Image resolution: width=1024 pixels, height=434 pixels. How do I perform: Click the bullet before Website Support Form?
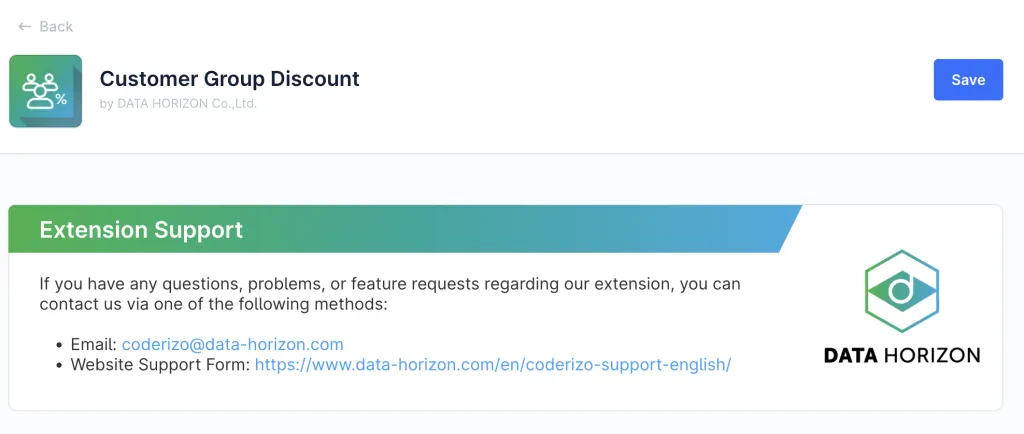[60, 365]
